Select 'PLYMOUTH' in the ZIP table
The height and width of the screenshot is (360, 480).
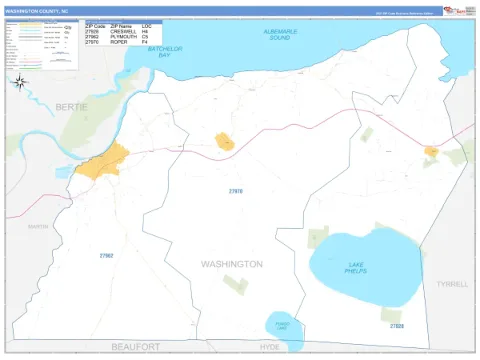124,37
